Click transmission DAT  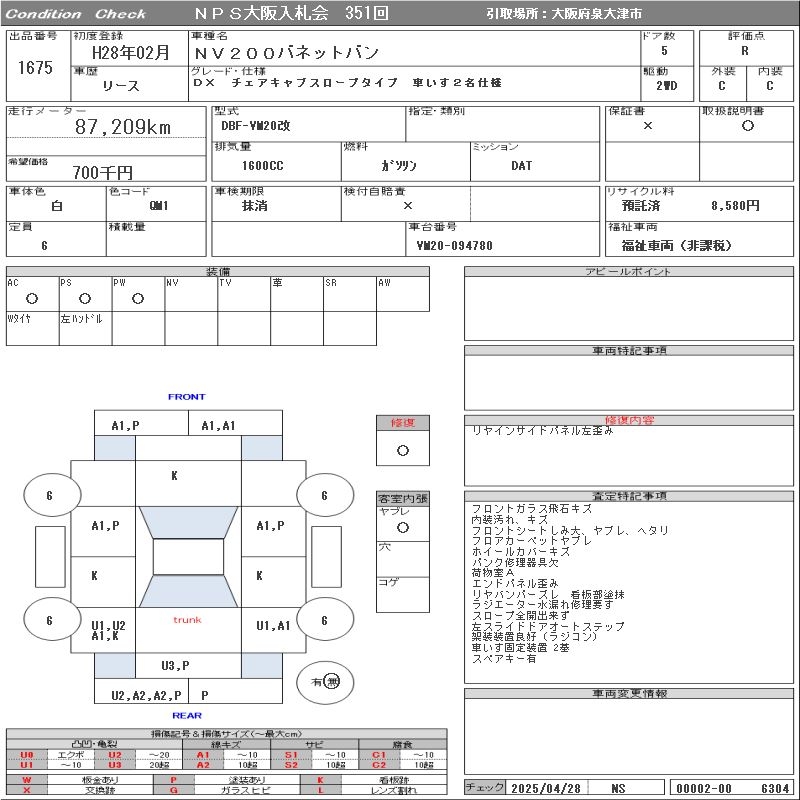pyautogui.click(x=521, y=165)
